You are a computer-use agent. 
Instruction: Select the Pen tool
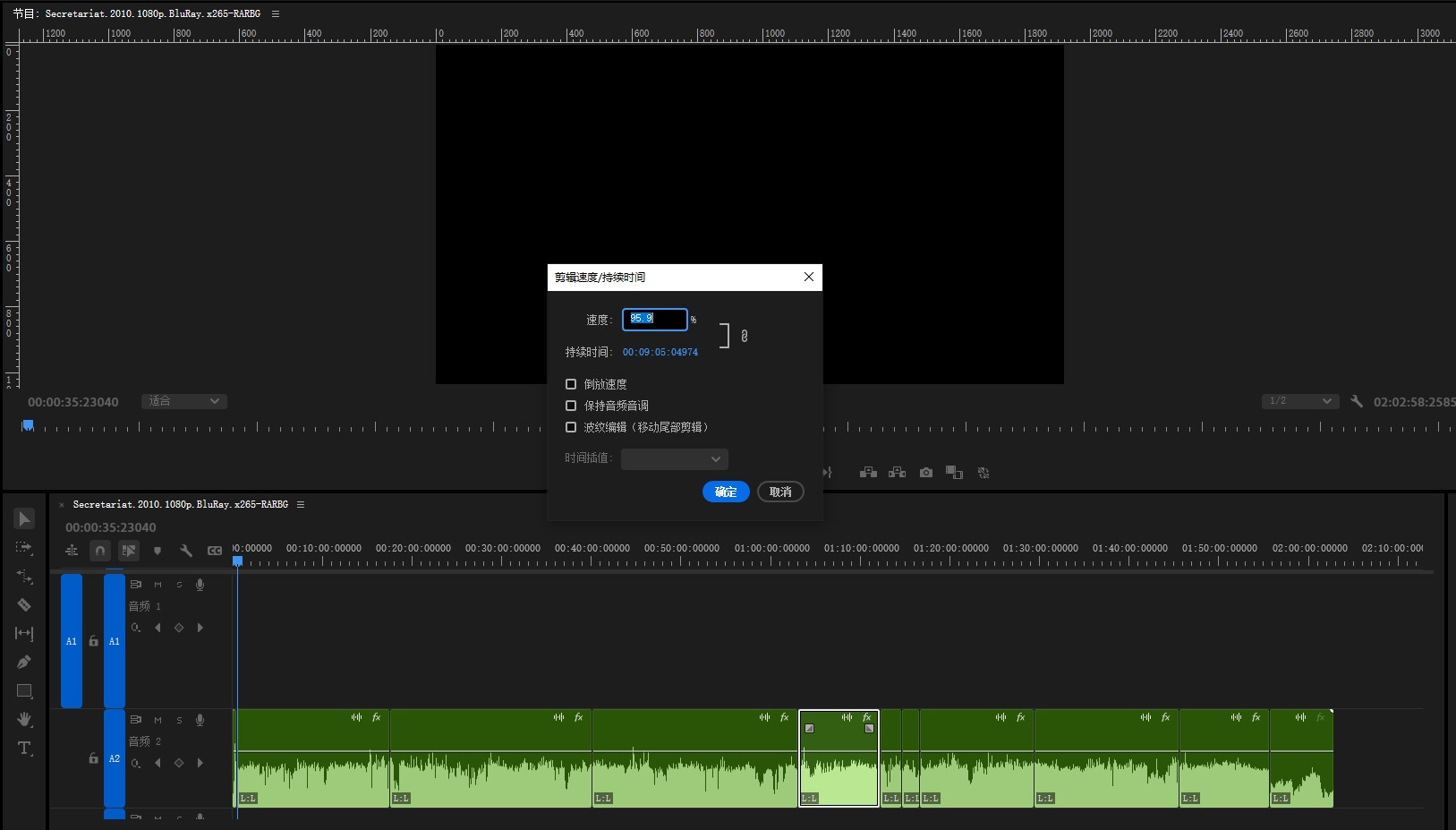[24, 663]
